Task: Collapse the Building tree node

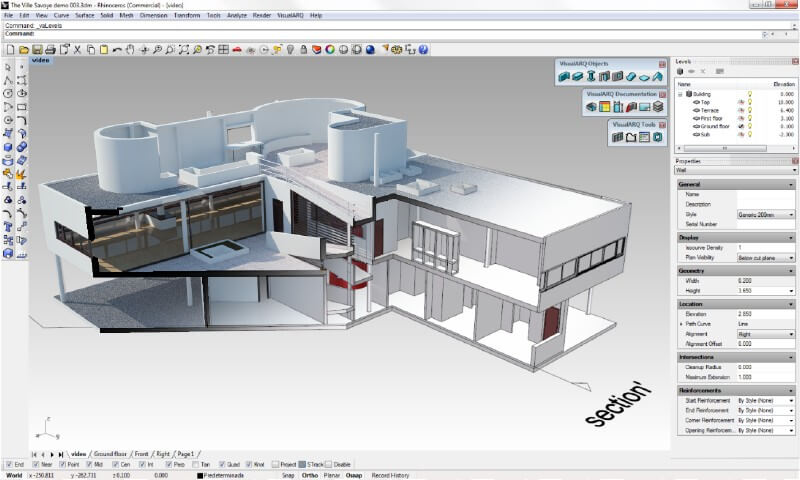Action: pyautogui.click(x=681, y=94)
